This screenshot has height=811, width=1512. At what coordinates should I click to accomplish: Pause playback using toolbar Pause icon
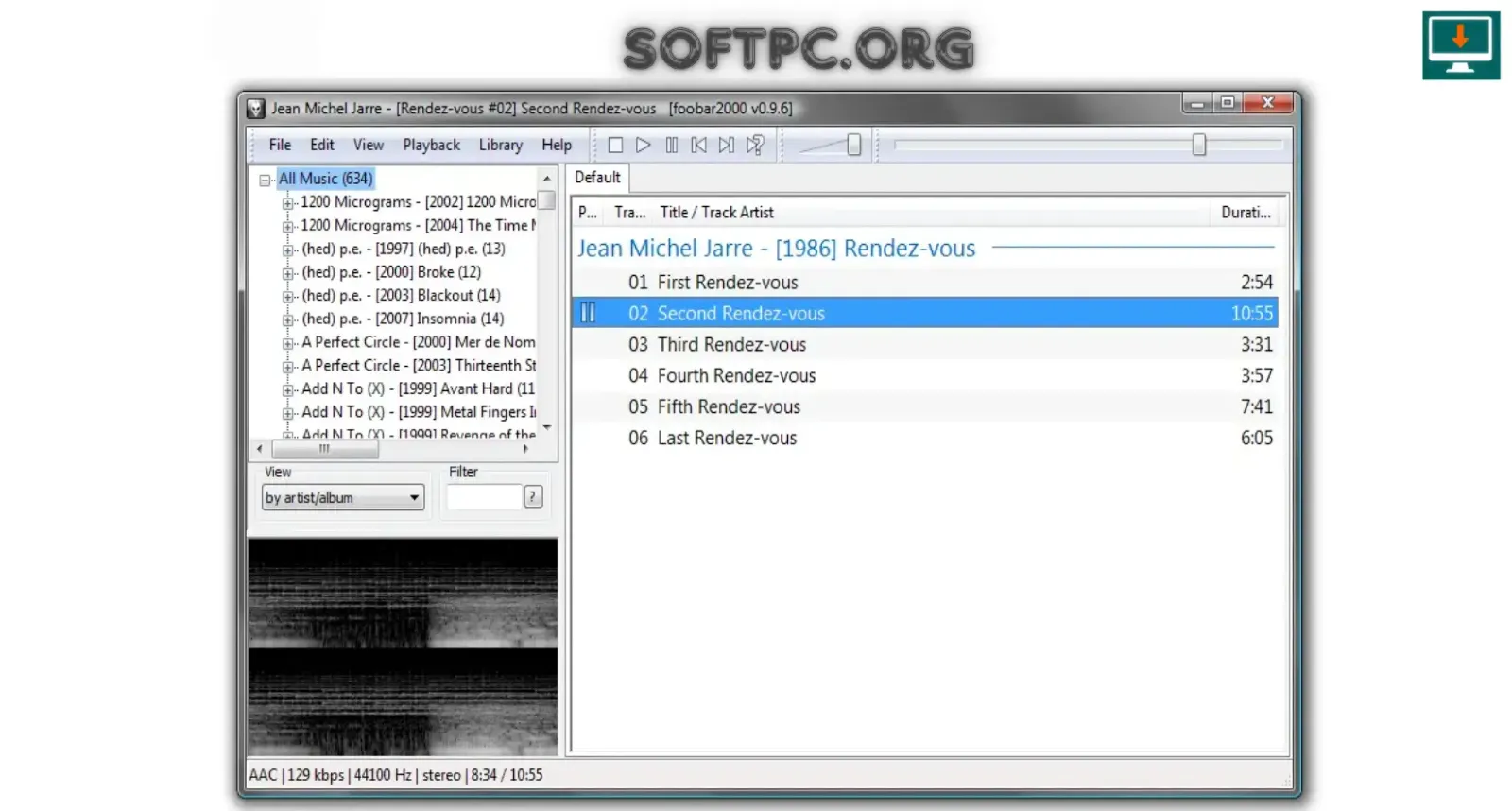click(x=671, y=145)
